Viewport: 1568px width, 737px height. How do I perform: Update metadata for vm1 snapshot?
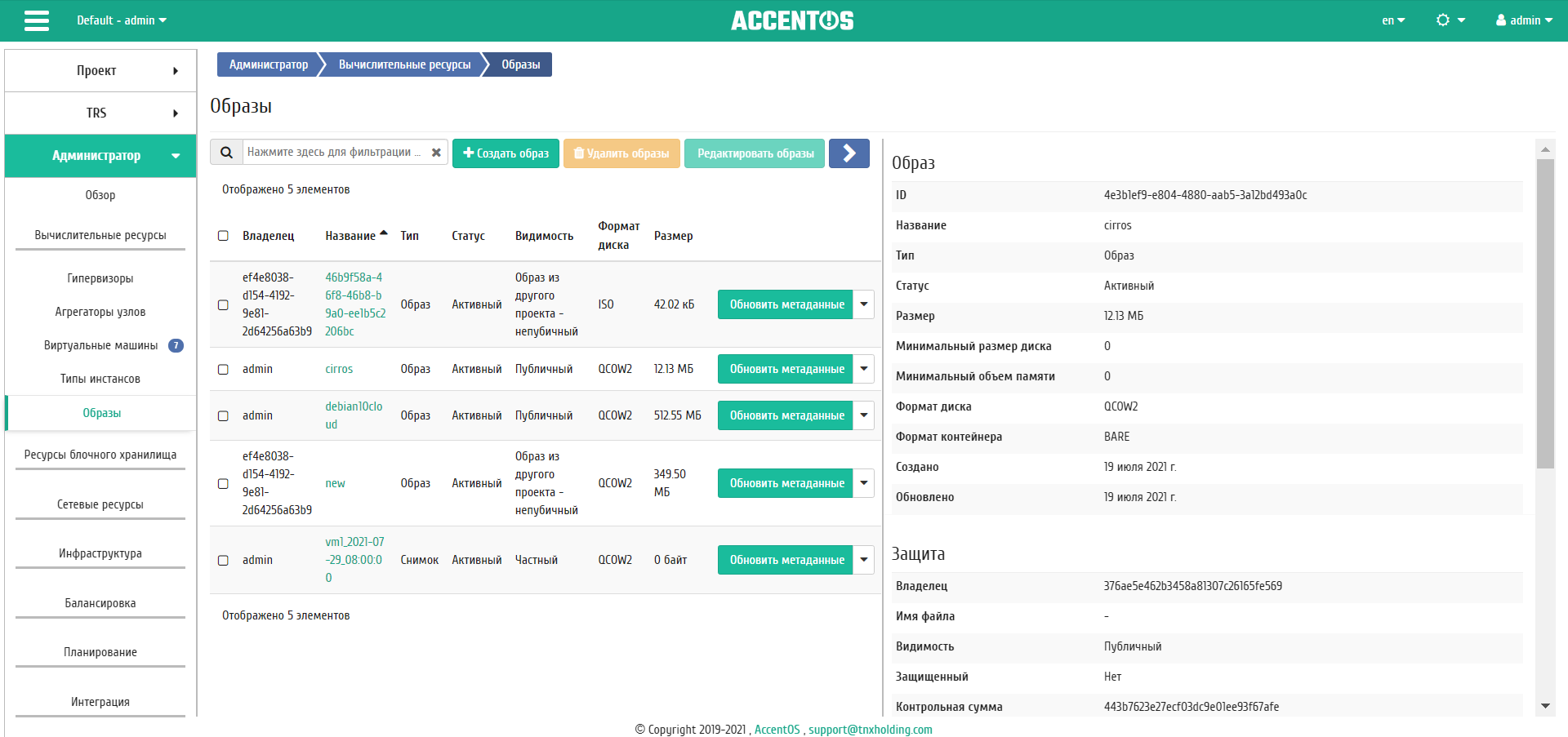786,560
